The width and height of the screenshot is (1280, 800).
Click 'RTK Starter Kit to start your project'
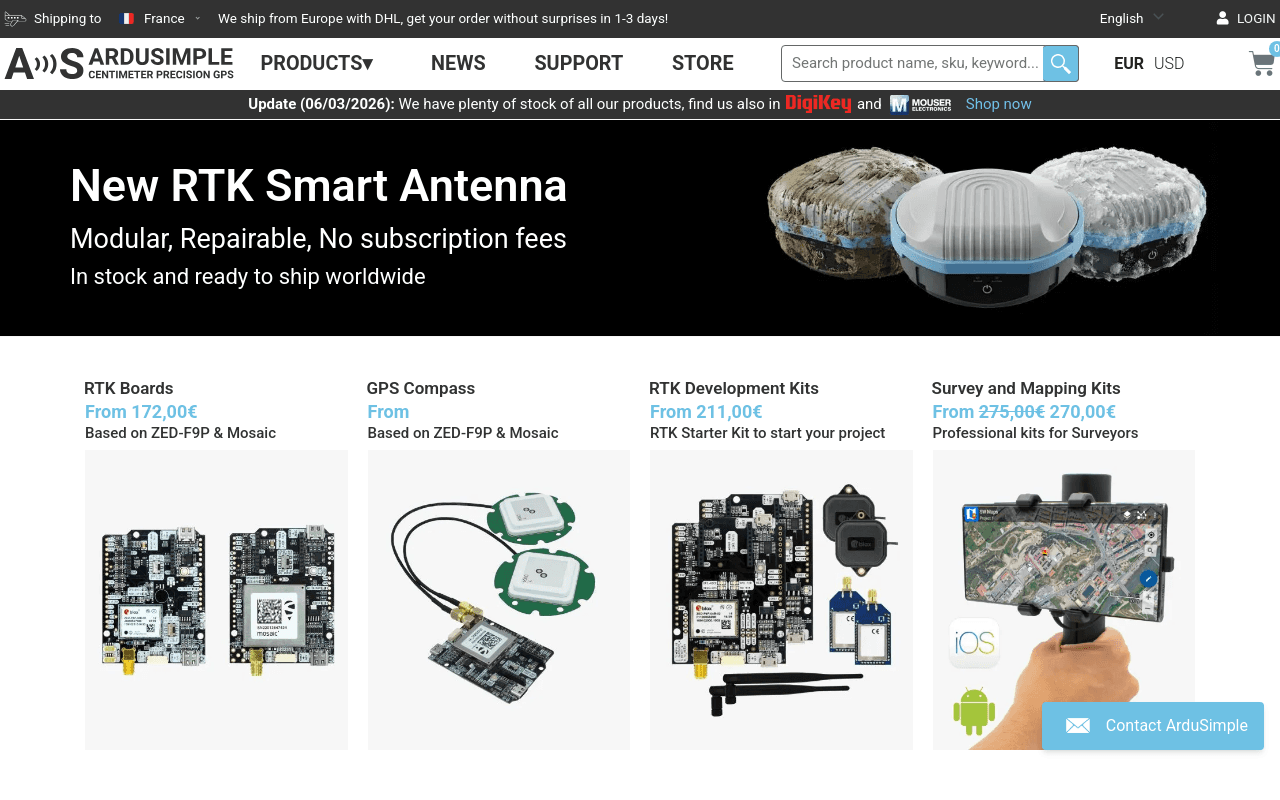tap(768, 433)
